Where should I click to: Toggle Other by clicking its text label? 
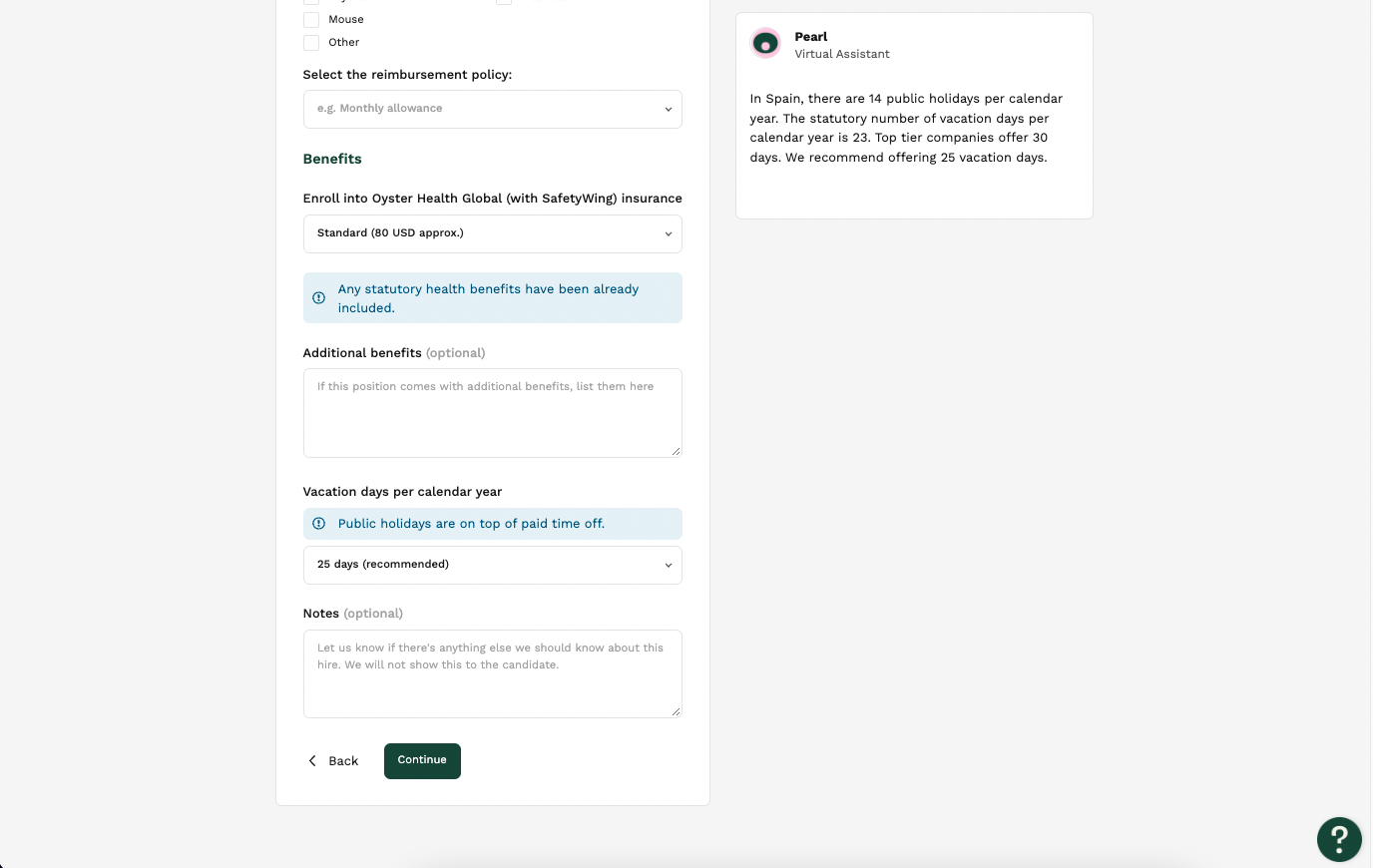[343, 43]
